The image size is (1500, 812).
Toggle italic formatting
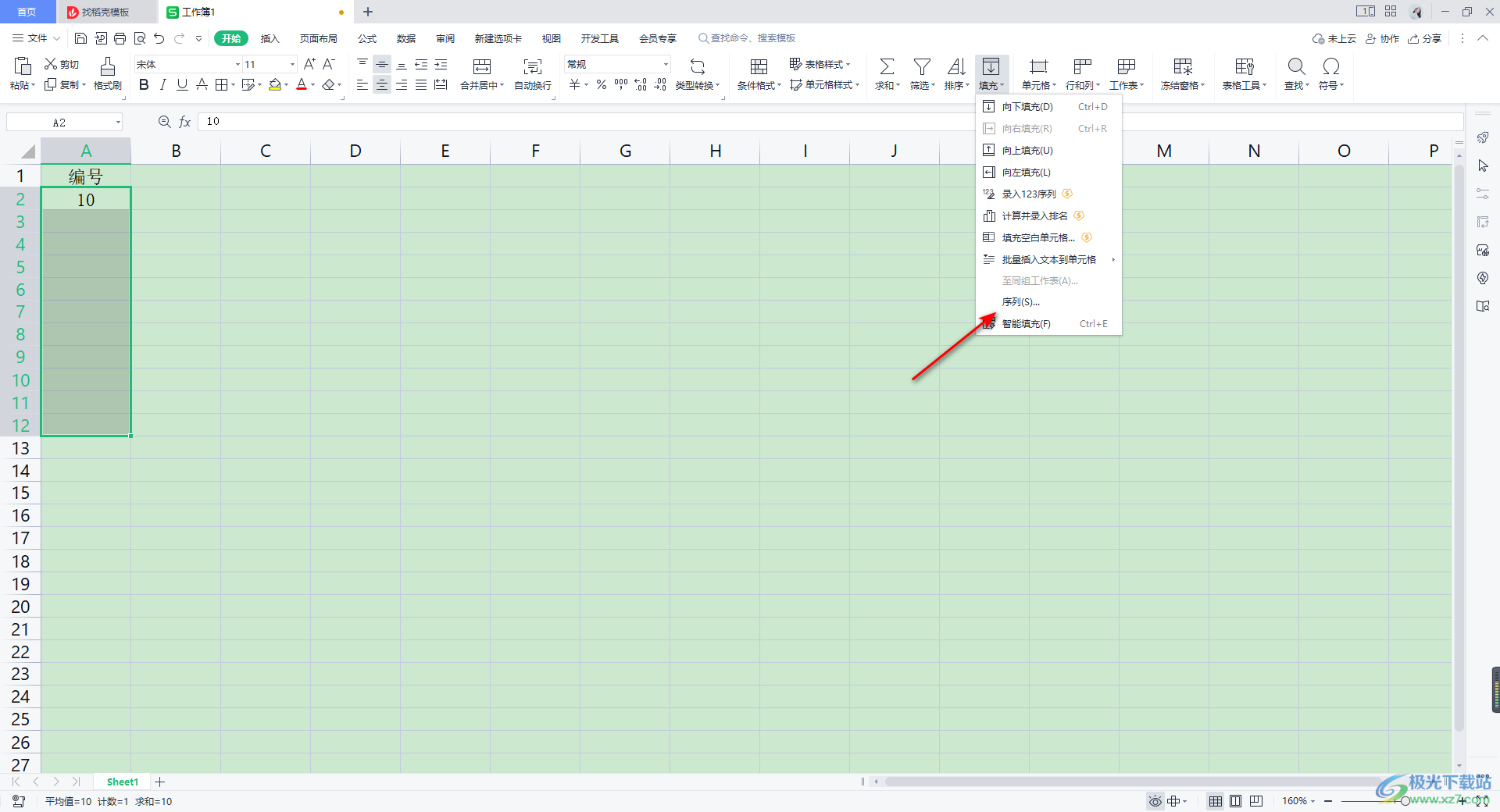pos(162,84)
